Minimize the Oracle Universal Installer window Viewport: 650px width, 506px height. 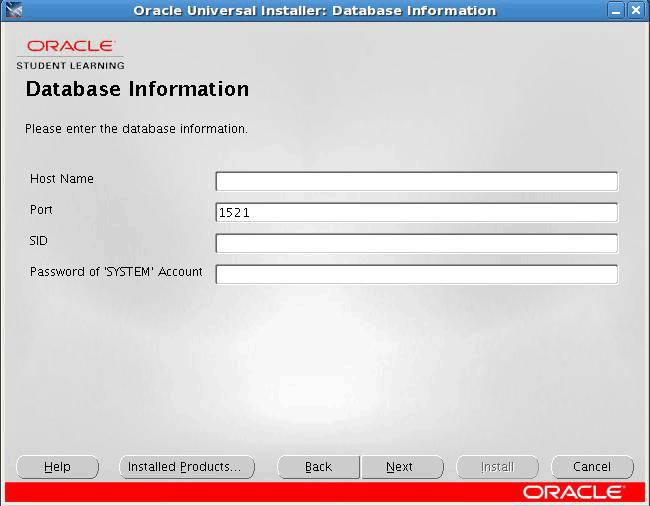tap(616, 10)
